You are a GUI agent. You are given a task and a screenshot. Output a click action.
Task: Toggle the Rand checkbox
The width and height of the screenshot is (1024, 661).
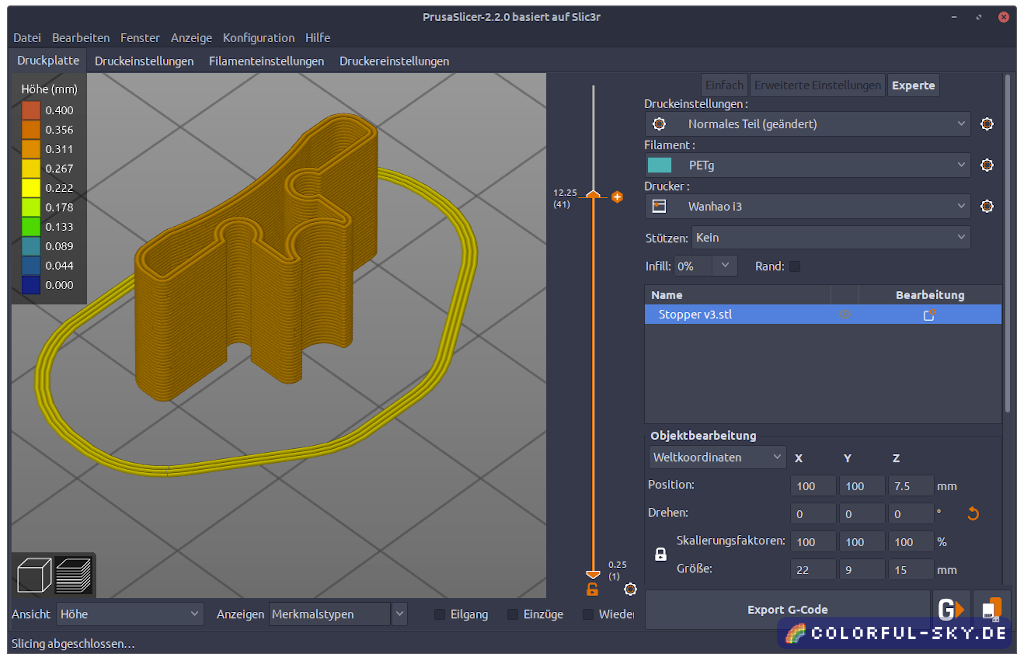795,267
